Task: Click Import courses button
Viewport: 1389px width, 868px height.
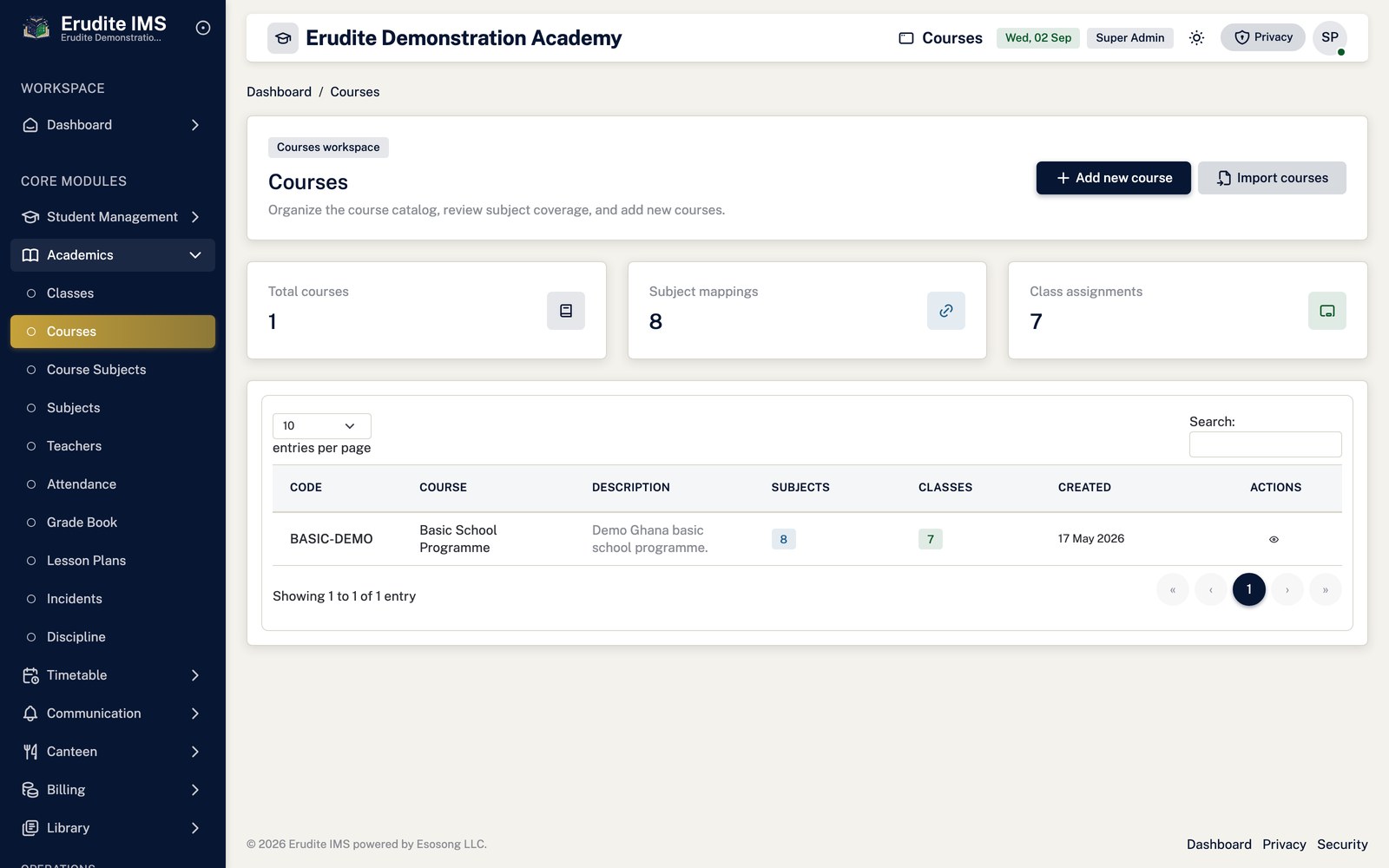Action: 1272,178
